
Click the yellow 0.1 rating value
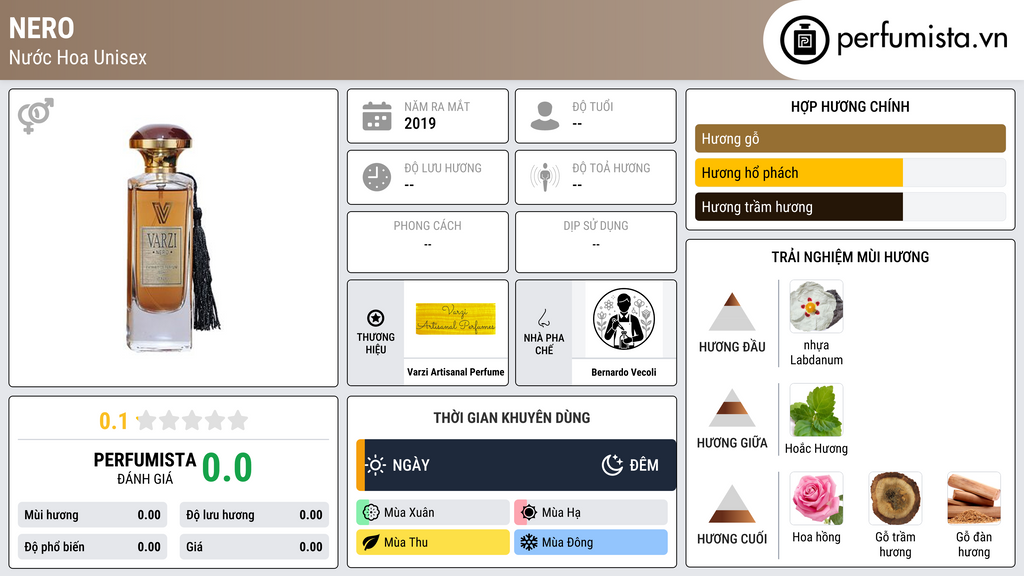tap(113, 421)
